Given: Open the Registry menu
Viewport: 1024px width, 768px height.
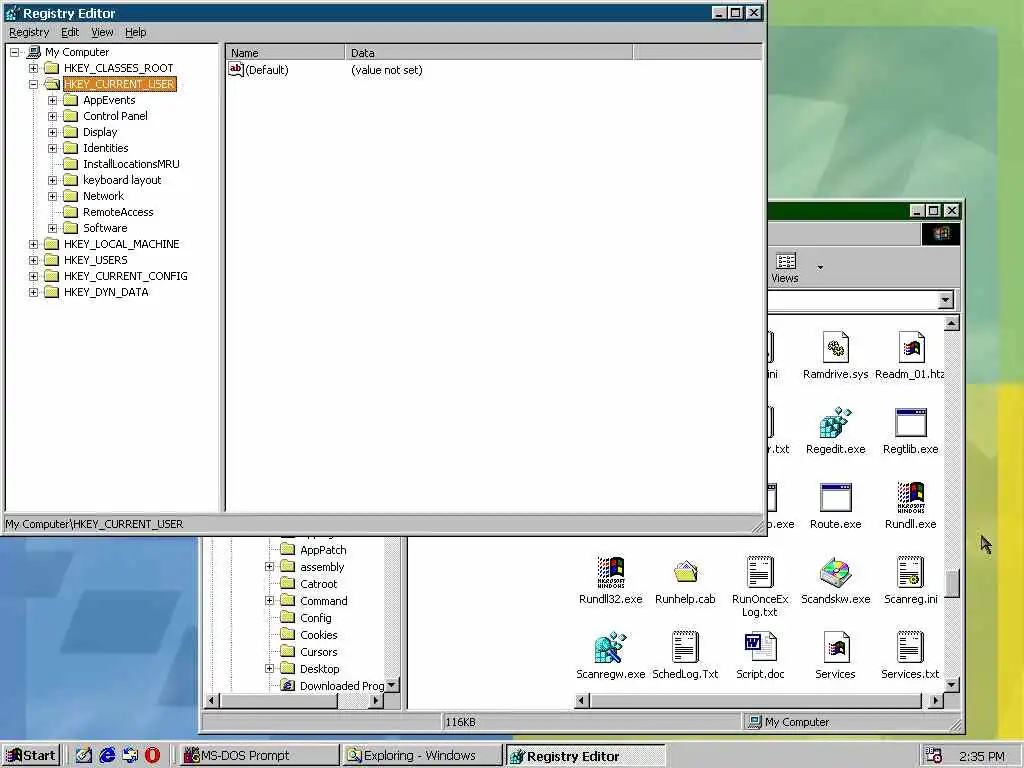Looking at the screenshot, I should pos(29,32).
